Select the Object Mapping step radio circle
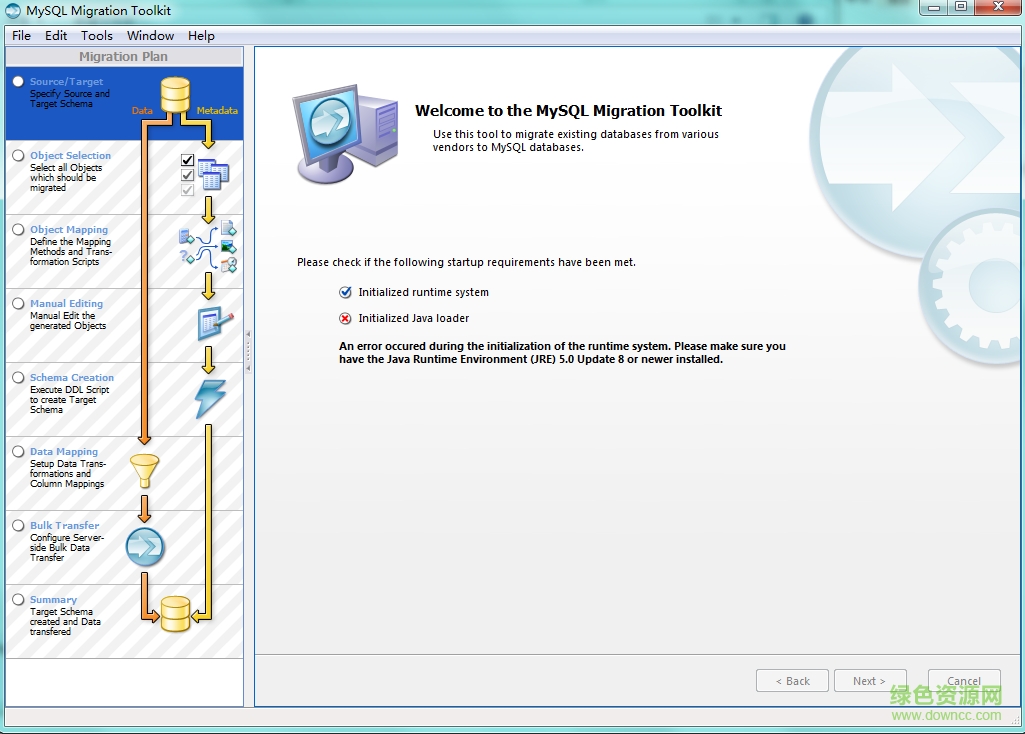Screen dimensions: 1025x734 [x=17, y=228]
